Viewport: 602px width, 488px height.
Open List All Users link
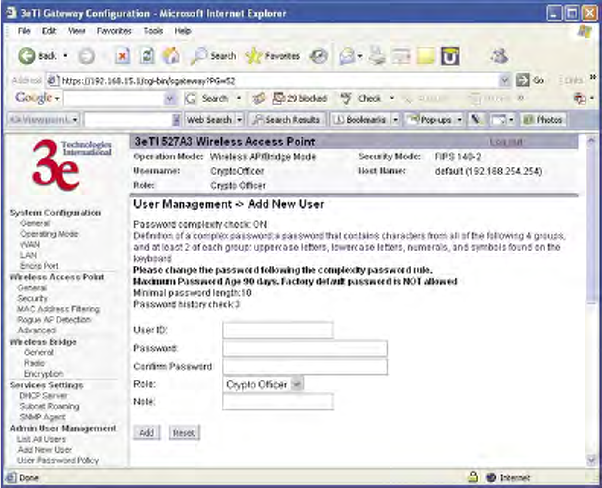coord(41,439)
